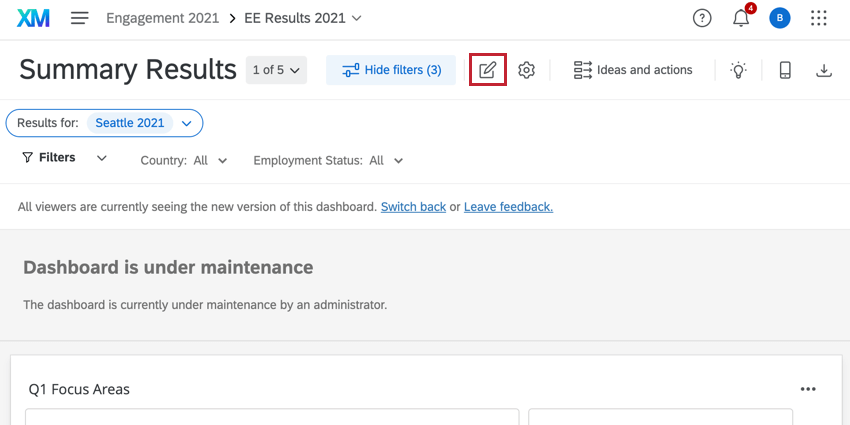Click the Switch back link
The height and width of the screenshot is (425, 850).
pyautogui.click(x=413, y=207)
